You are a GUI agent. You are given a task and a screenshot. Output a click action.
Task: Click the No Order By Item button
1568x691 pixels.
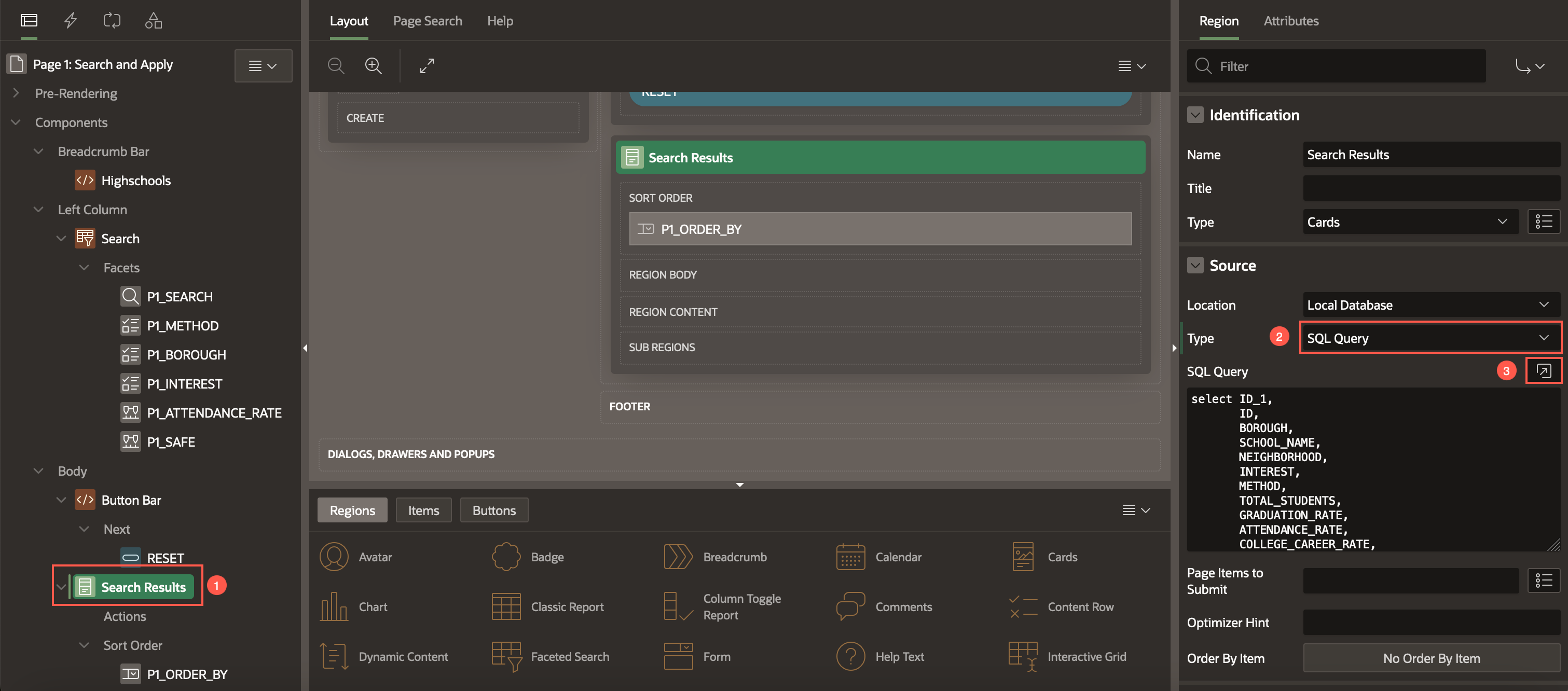(1431, 658)
